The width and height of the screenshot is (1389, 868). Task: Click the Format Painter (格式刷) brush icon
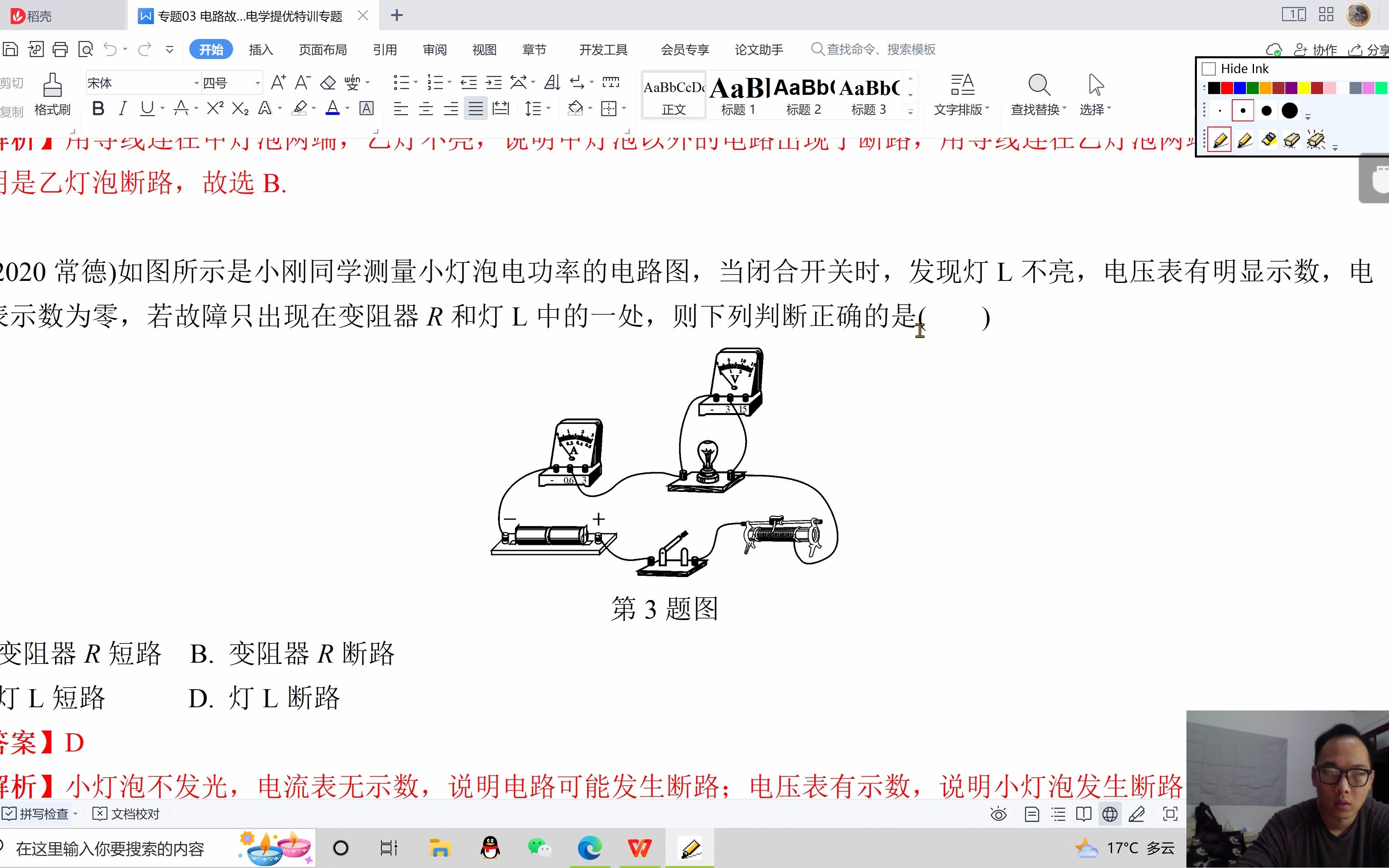tap(52, 85)
